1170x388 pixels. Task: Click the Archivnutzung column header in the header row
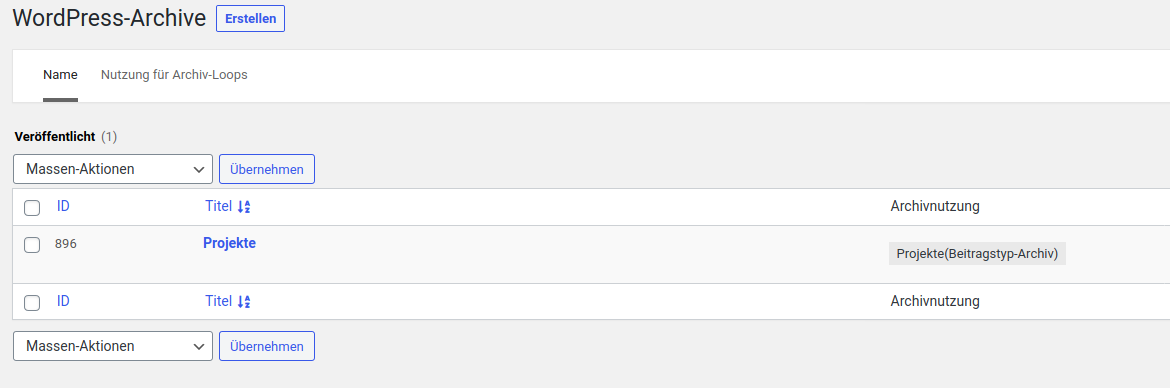(935, 206)
